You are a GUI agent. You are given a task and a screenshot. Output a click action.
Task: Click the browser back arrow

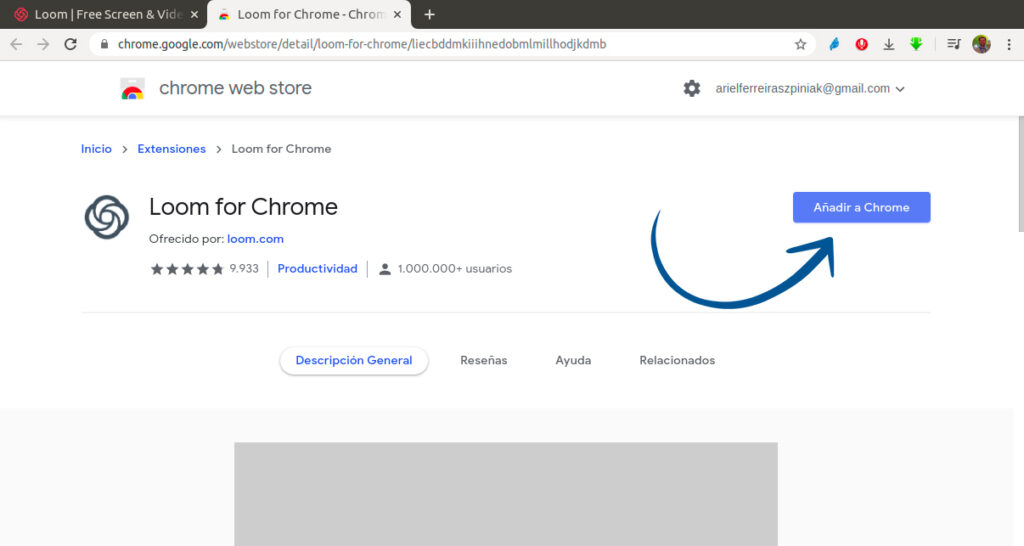pos(16,44)
